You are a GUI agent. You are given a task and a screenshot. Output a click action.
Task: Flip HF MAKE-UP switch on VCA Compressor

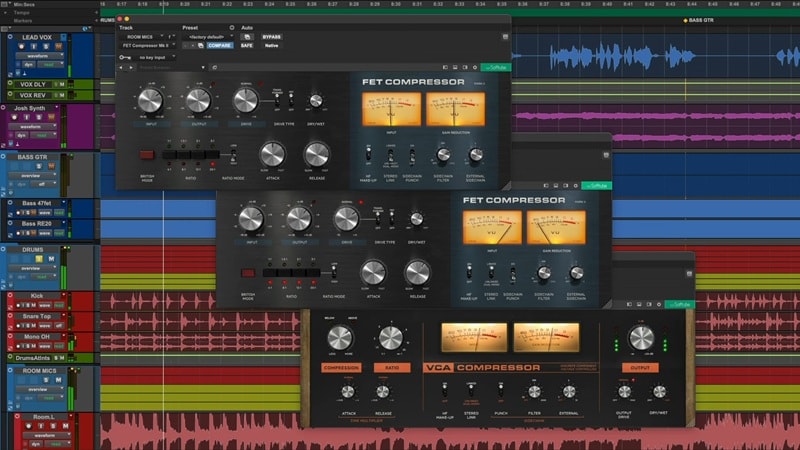click(x=444, y=390)
